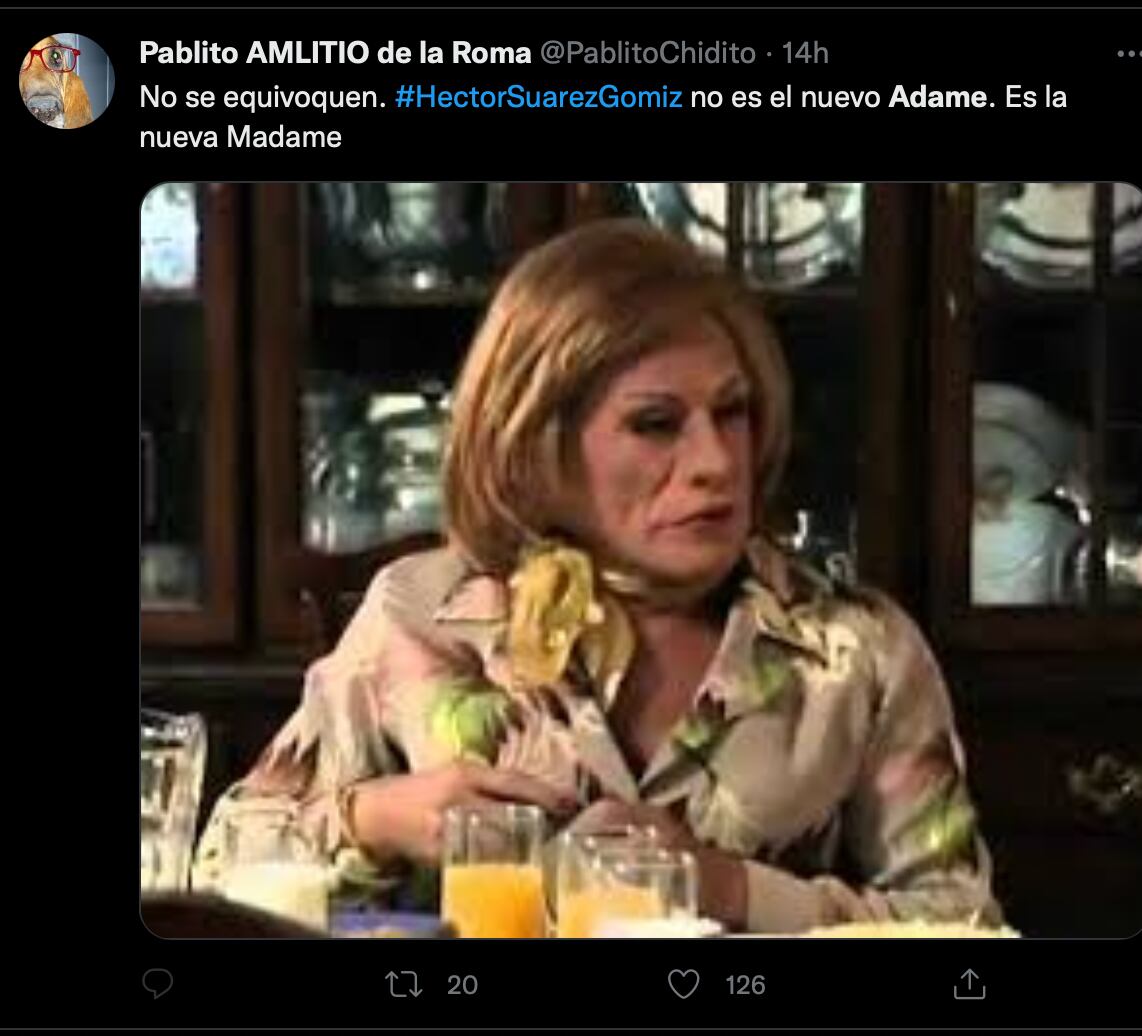
Task: Open hashtag #HectorSuarezGomiz
Action: point(538,97)
